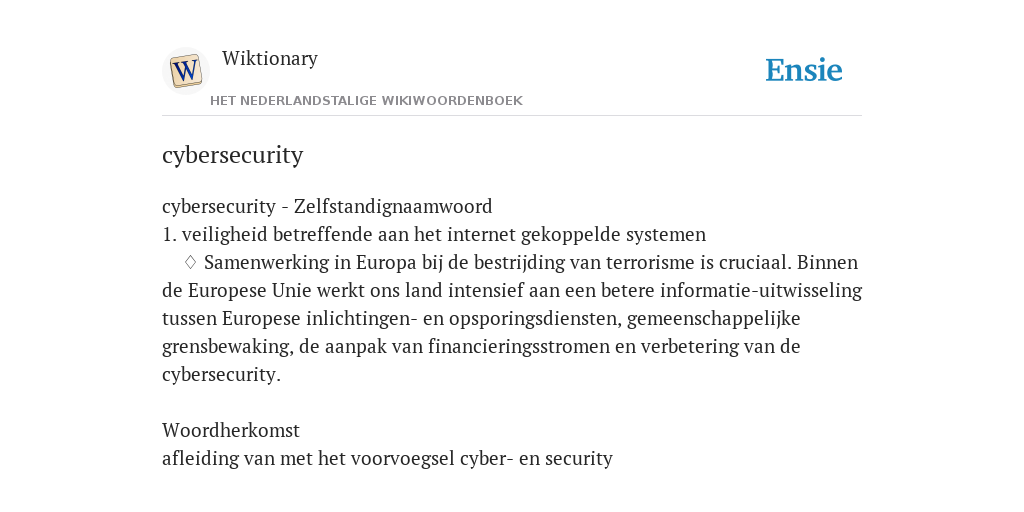Screen dimensions: 1024x512
Task: Click 'cyber-' prefix in the etymology line
Action: pyautogui.click(x=487, y=459)
